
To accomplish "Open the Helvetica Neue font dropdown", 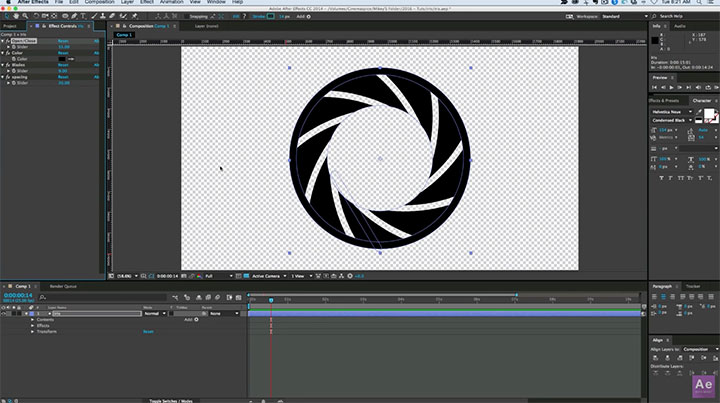I will pos(672,112).
